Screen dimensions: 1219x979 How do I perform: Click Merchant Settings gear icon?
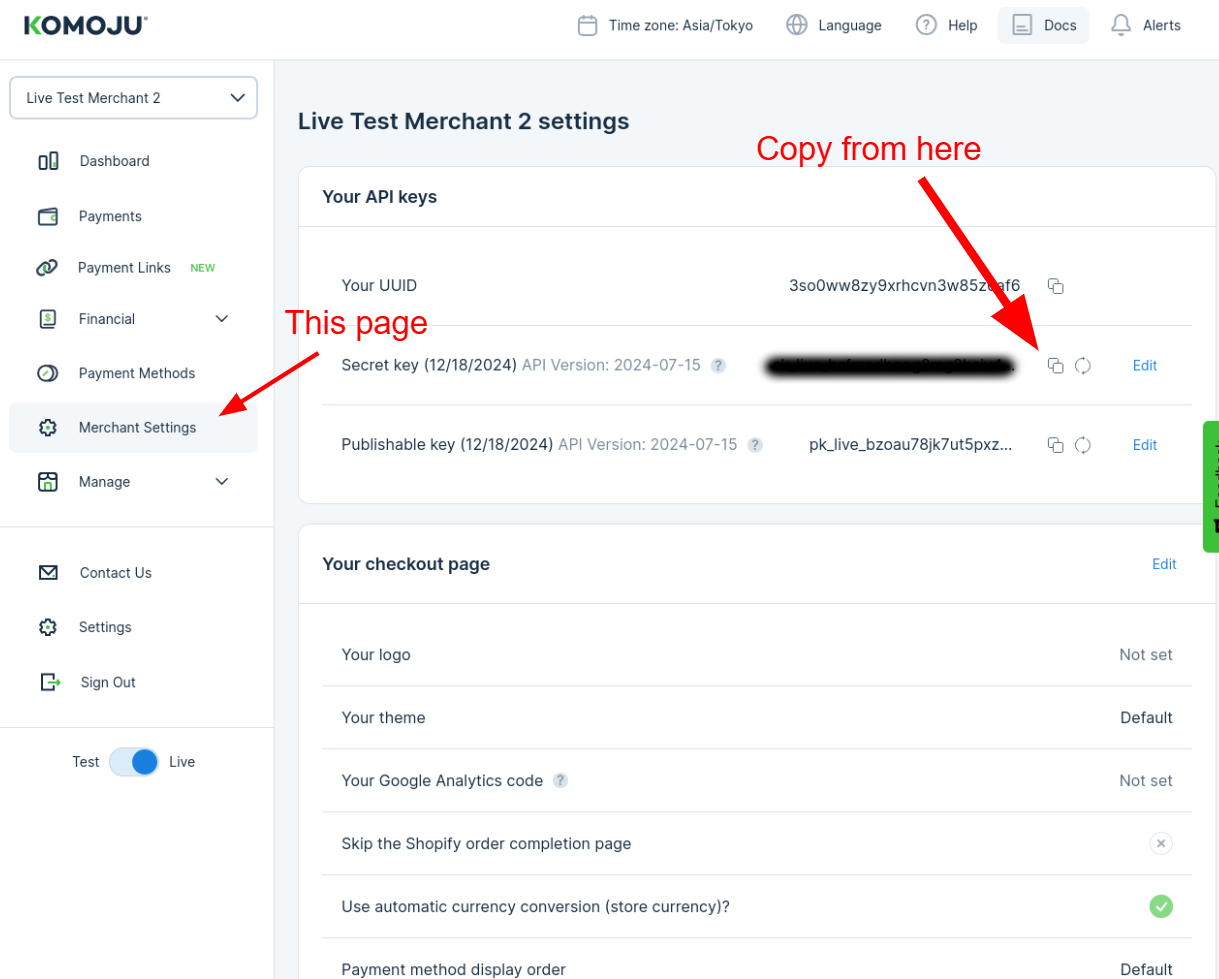pos(47,428)
